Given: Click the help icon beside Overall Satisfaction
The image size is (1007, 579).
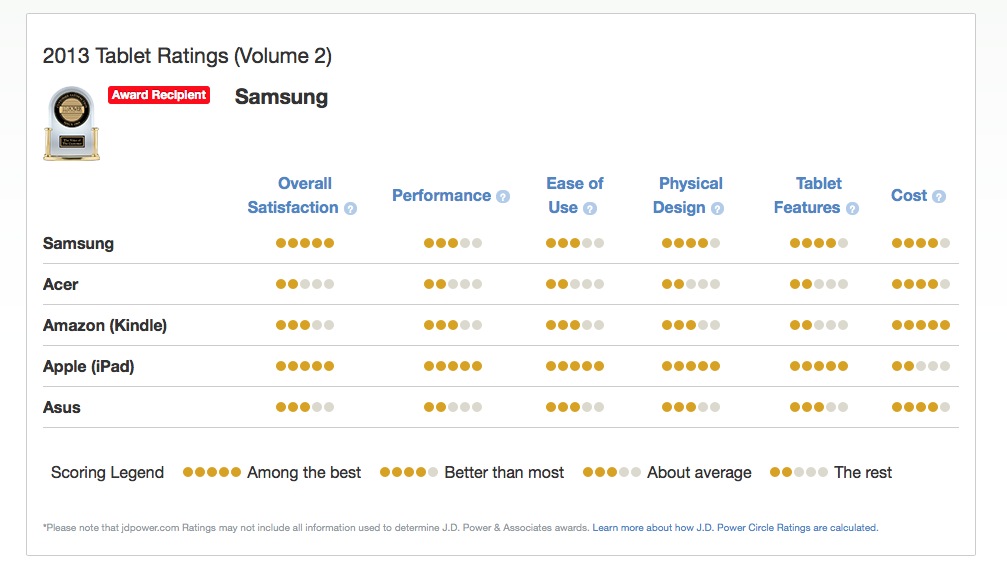Looking at the screenshot, I should click(350, 209).
